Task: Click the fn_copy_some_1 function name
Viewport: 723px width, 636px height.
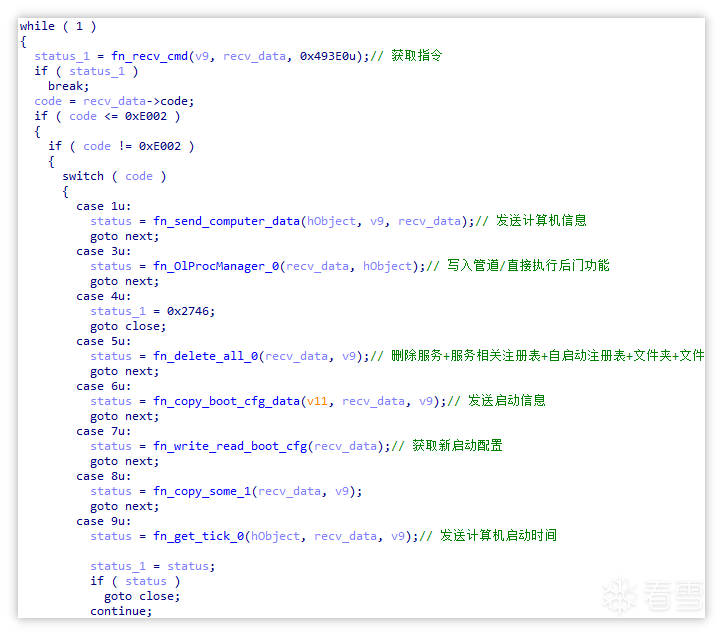Action: click(202, 491)
